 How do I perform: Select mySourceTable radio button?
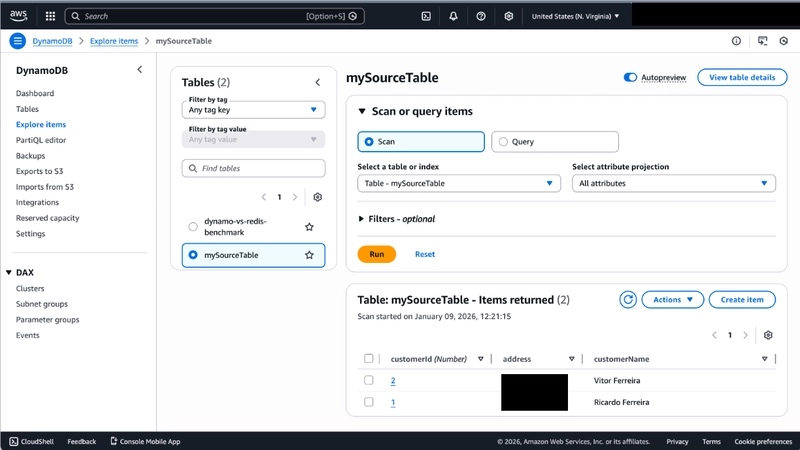point(193,255)
